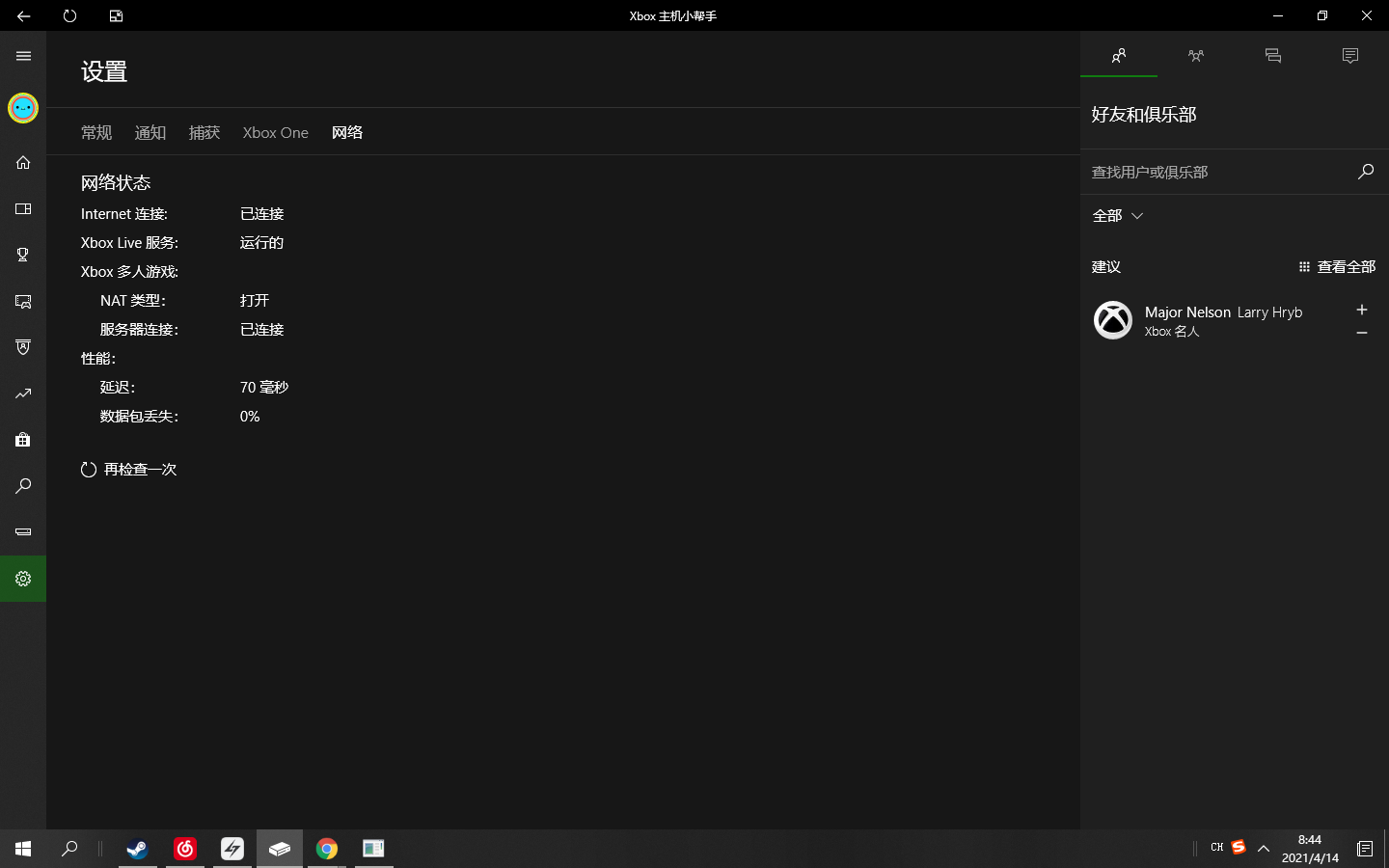Click 再检查一次 to recheck network

[x=129, y=470]
